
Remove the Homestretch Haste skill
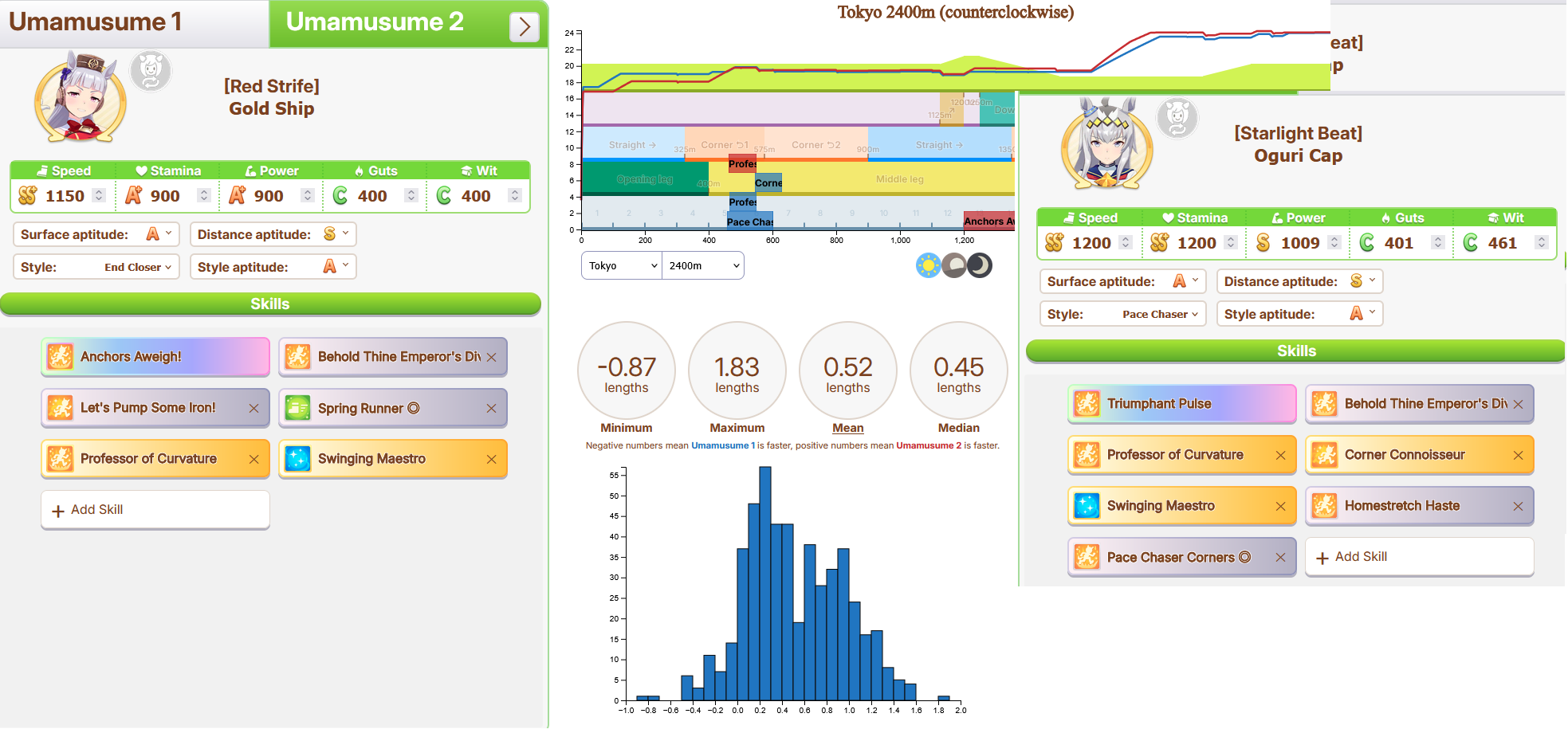[x=1518, y=506]
